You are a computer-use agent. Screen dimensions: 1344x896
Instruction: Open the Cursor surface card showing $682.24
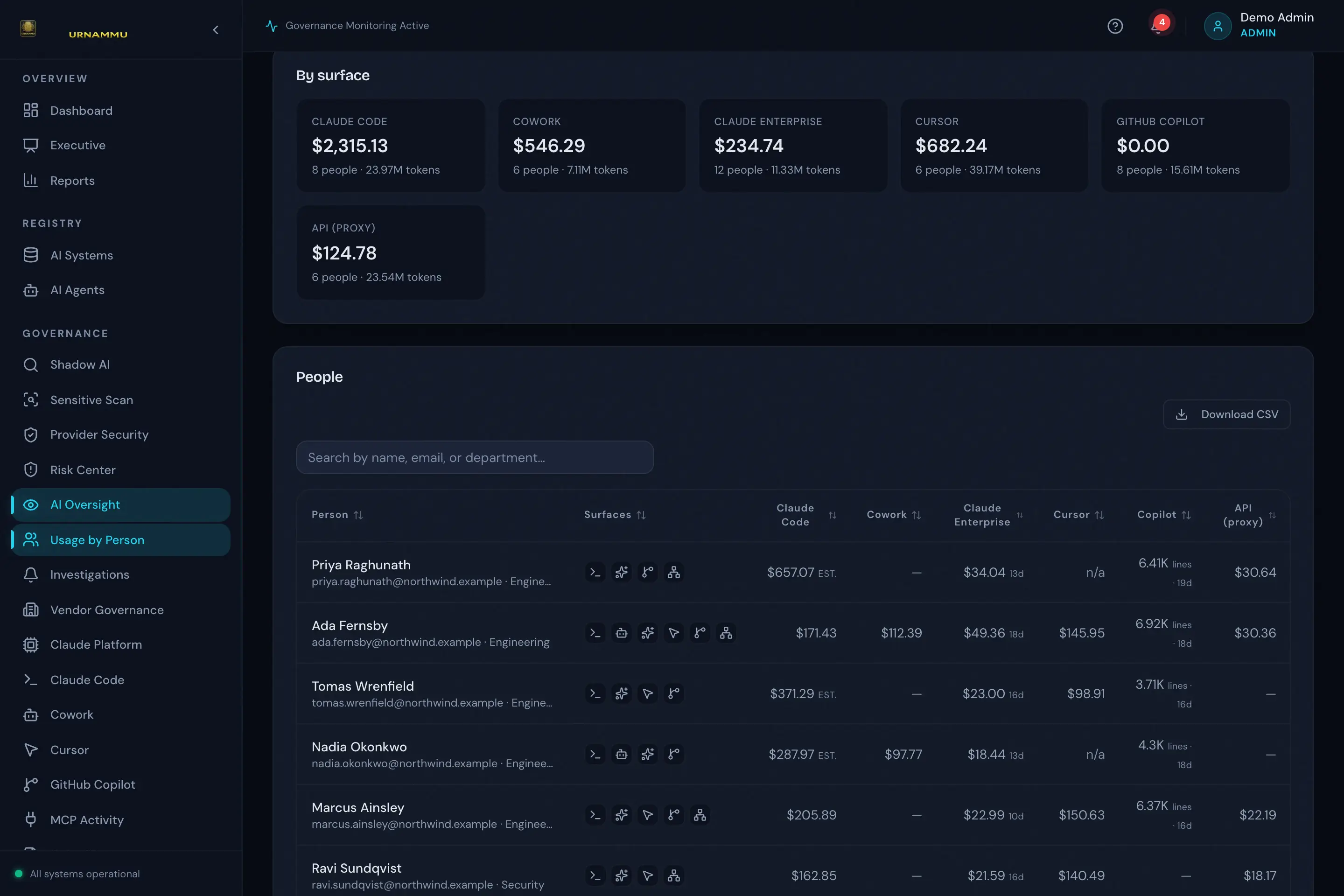click(994, 146)
